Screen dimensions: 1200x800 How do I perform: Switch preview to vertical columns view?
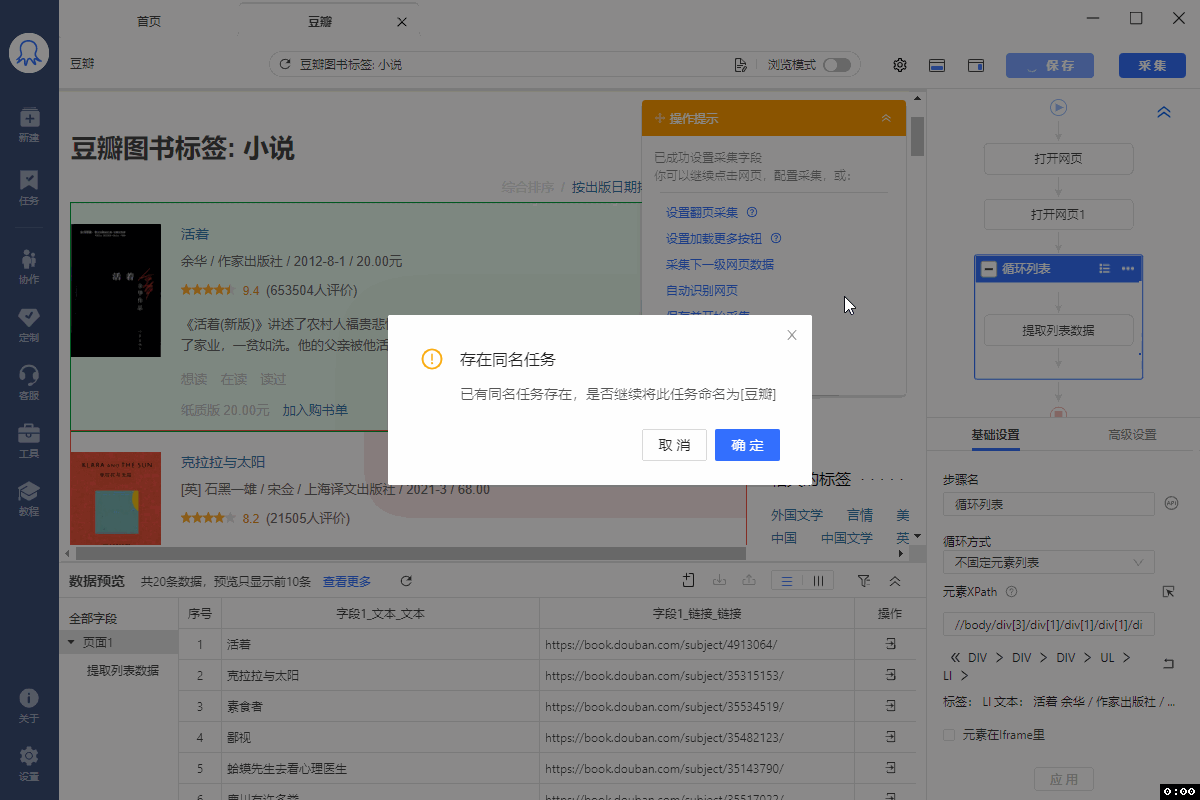818,580
